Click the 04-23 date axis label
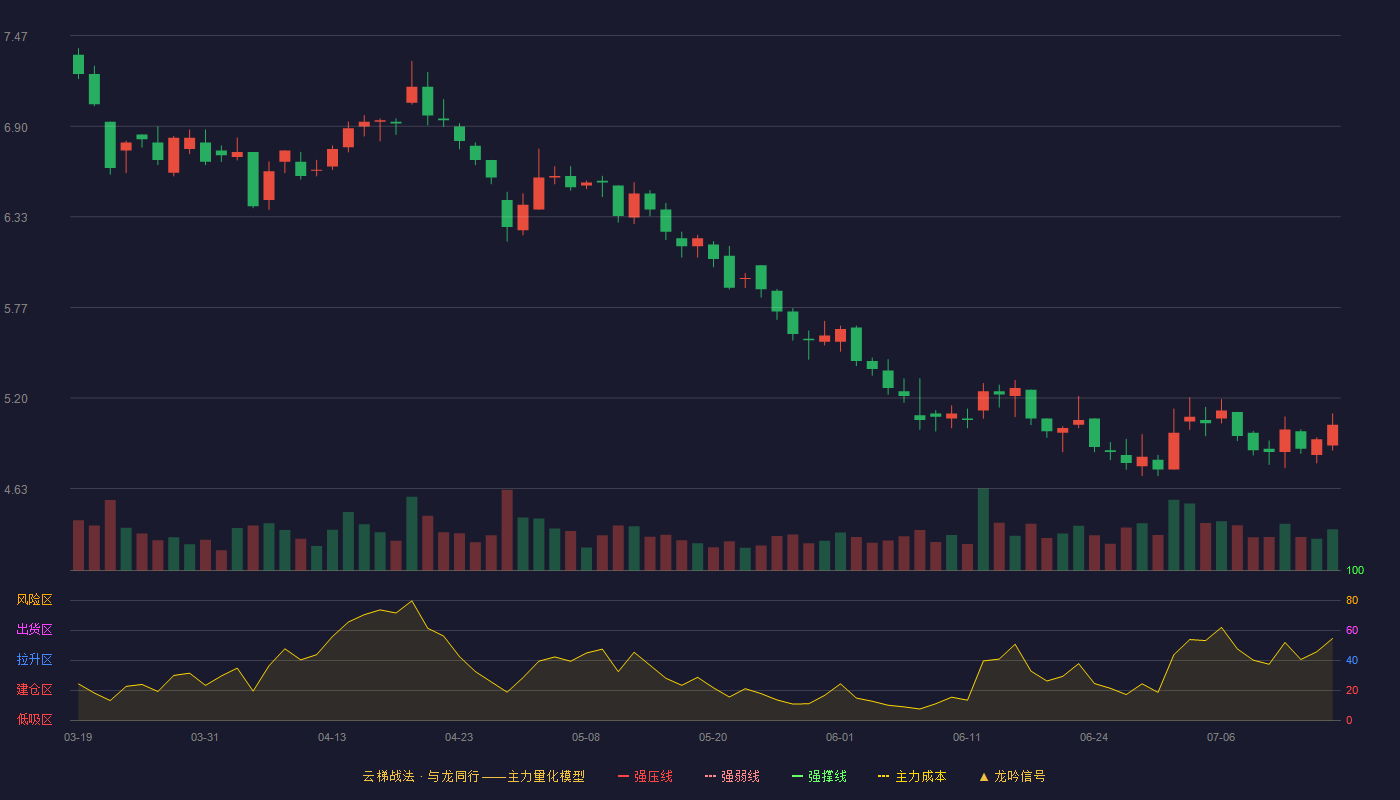Screen dimensions: 1400x800 pyautogui.click(x=459, y=737)
